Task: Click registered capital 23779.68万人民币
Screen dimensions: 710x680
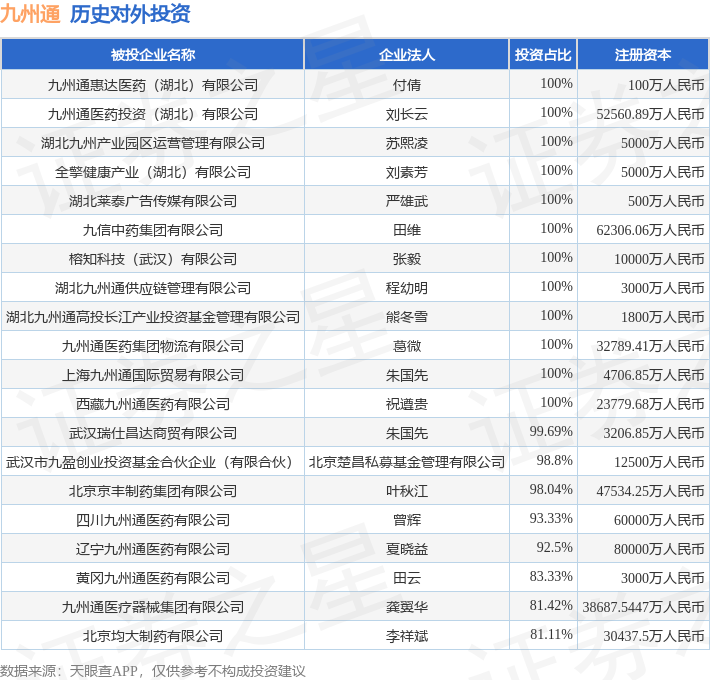Action: [x=650, y=404]
